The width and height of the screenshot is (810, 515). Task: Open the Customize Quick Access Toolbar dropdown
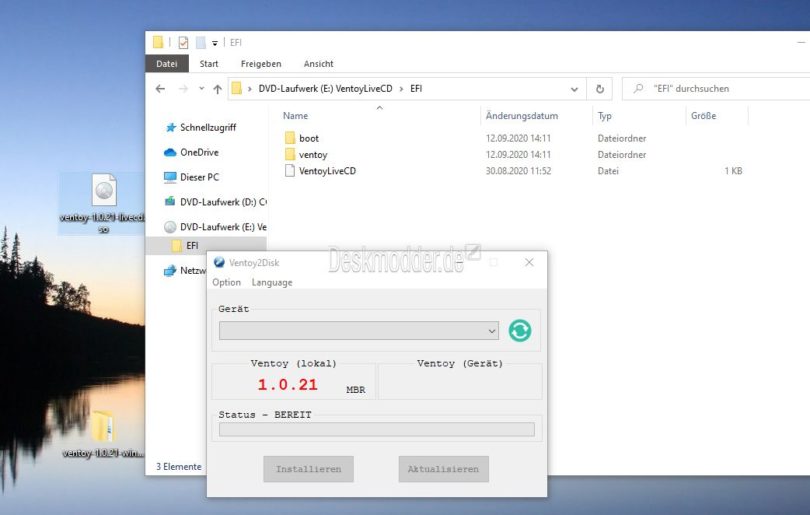click(x=215, y=43)
